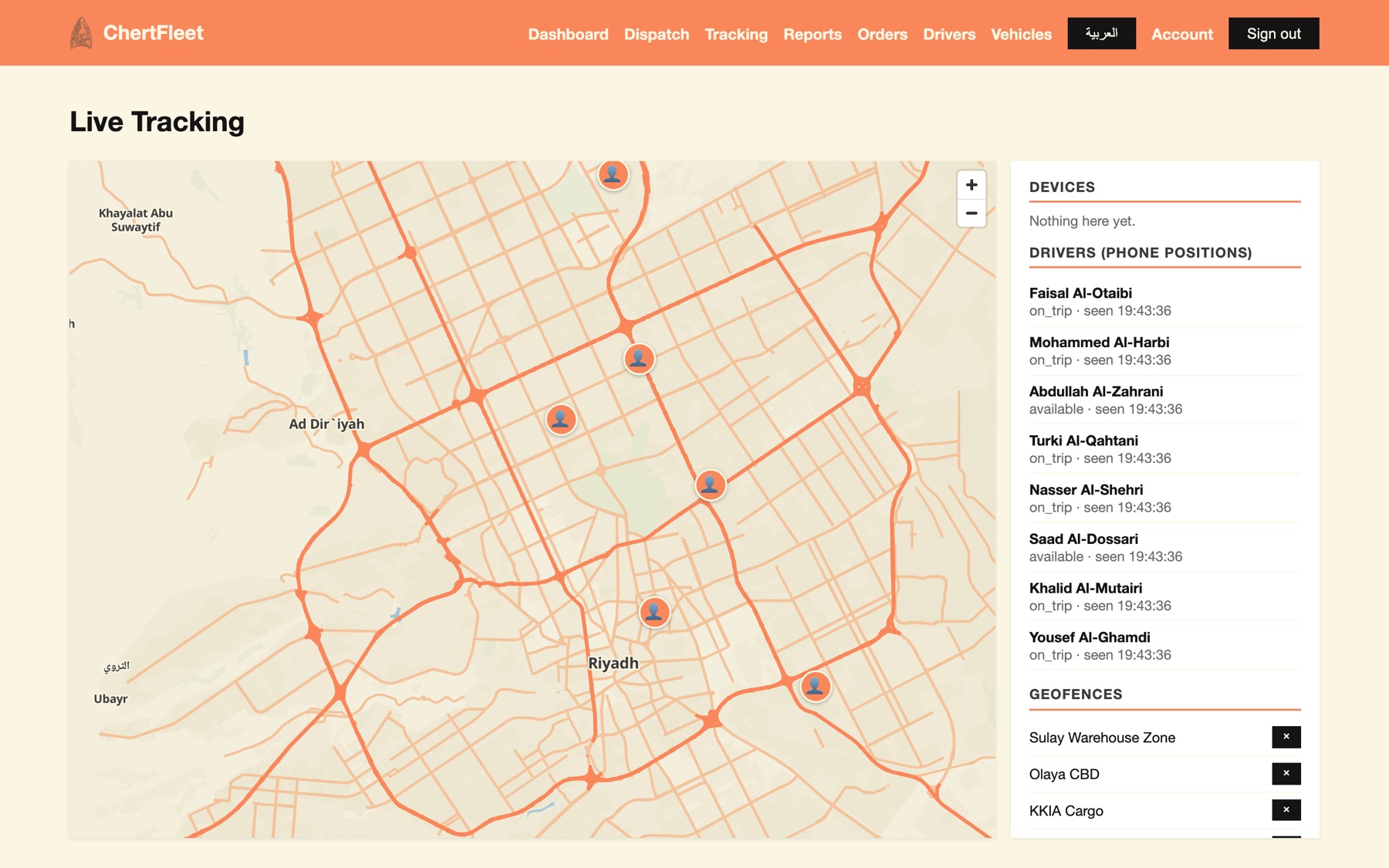
Task: Click the Ad Dir'iyah map label
Action: [x=326, y=424]
